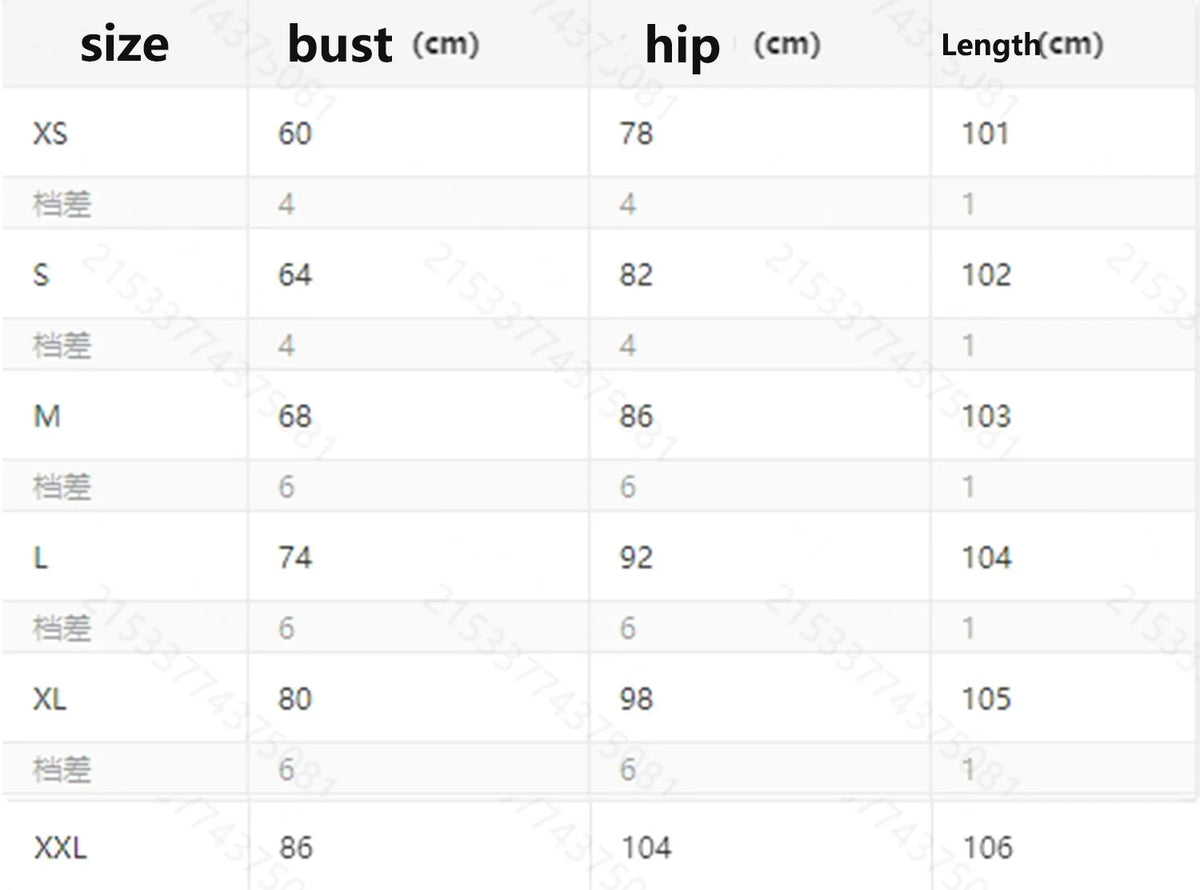The image size is (1200, 890).
Task: Click bust value 60 for XS
Action: (x=295, y=133)
